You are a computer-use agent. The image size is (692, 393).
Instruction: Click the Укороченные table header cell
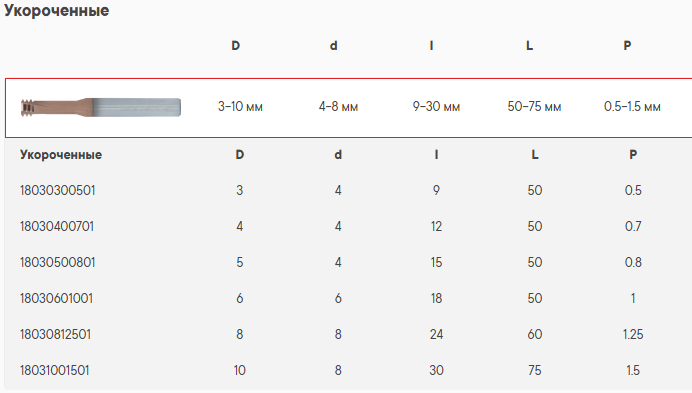[61, 155]
